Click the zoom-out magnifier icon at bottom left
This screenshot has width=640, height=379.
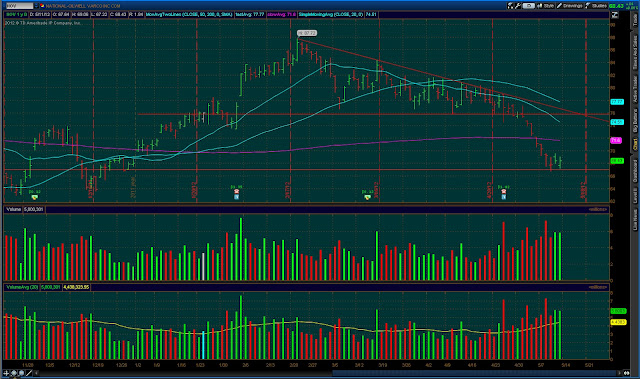coord(21,373)
